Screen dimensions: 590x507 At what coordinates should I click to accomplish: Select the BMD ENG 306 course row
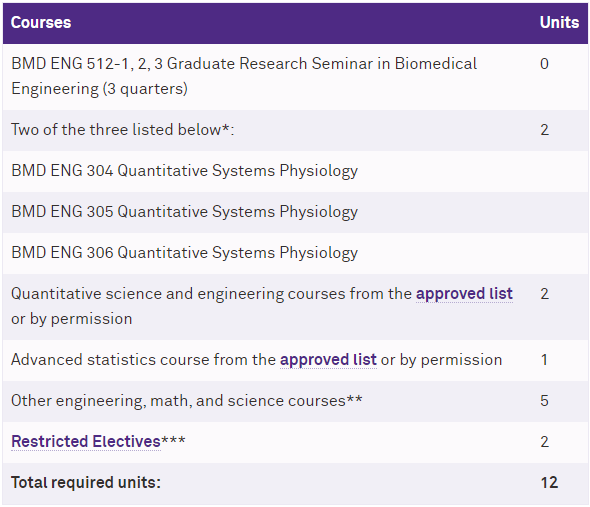[295, 253]
